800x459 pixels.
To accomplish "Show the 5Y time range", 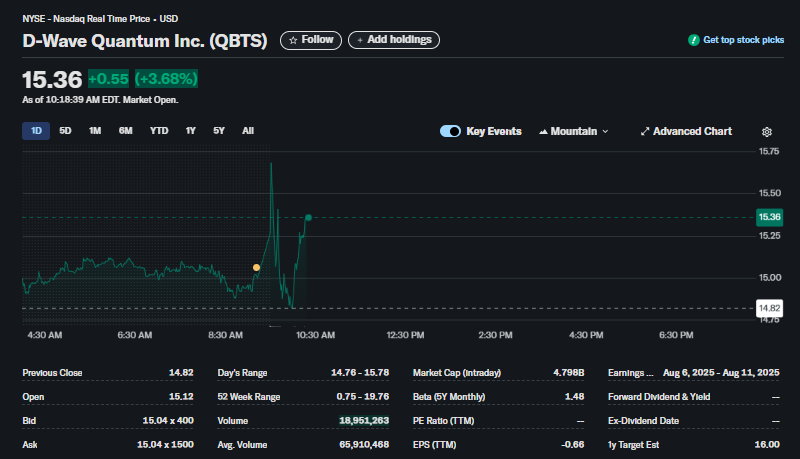I will click(219, 131).
